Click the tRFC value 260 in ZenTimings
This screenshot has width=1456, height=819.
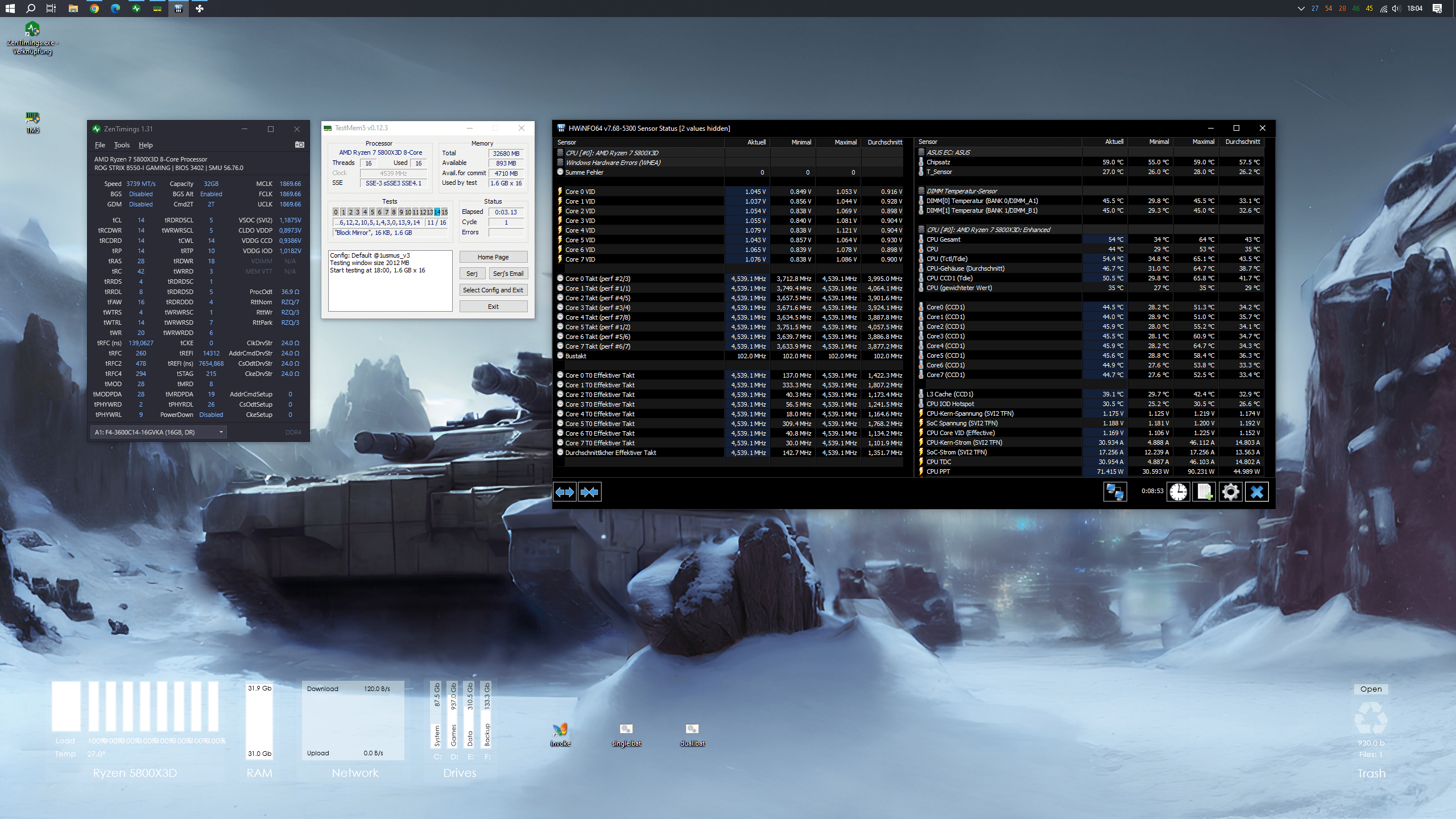point(140,353)
